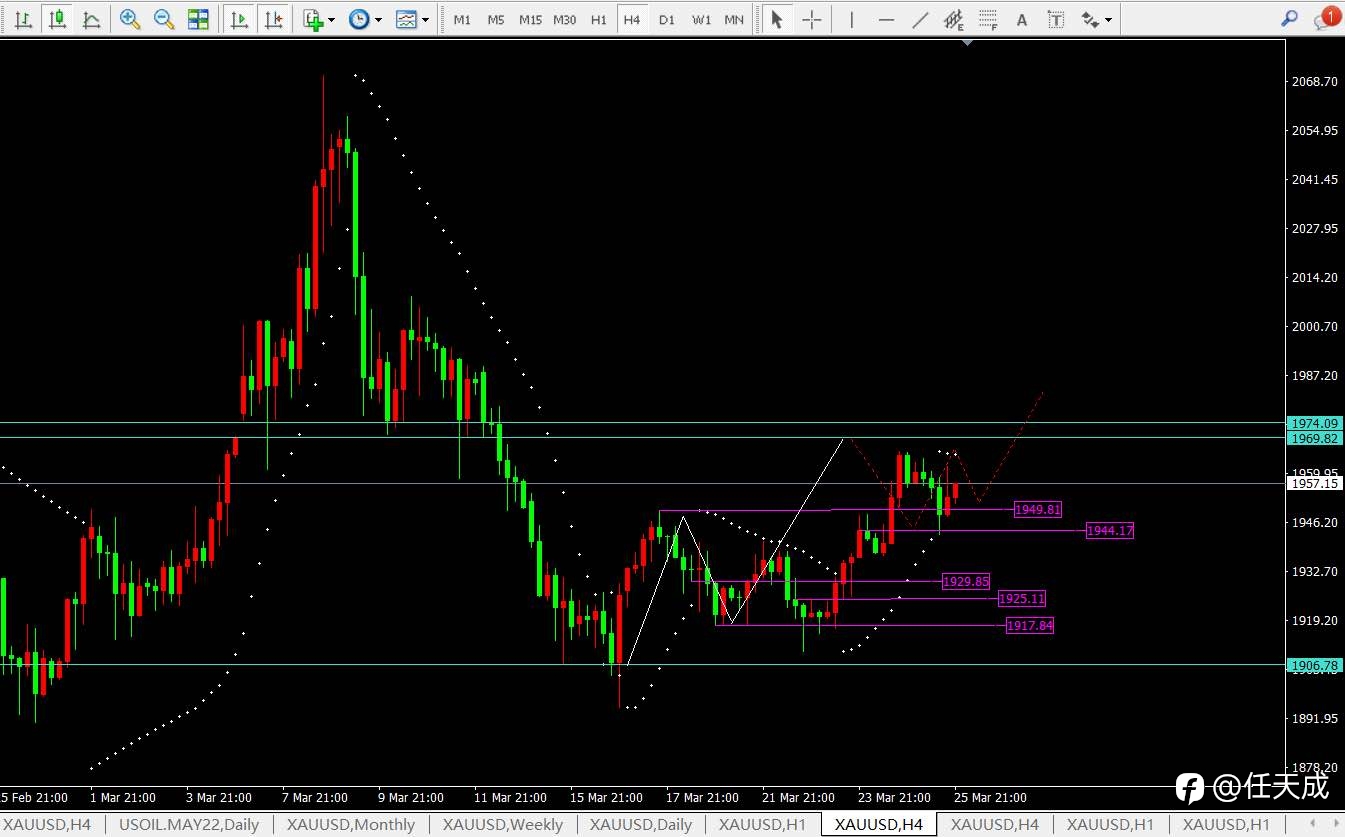Switch chart to bar chart mode
1345x837 pixels.
coord(23,19)
